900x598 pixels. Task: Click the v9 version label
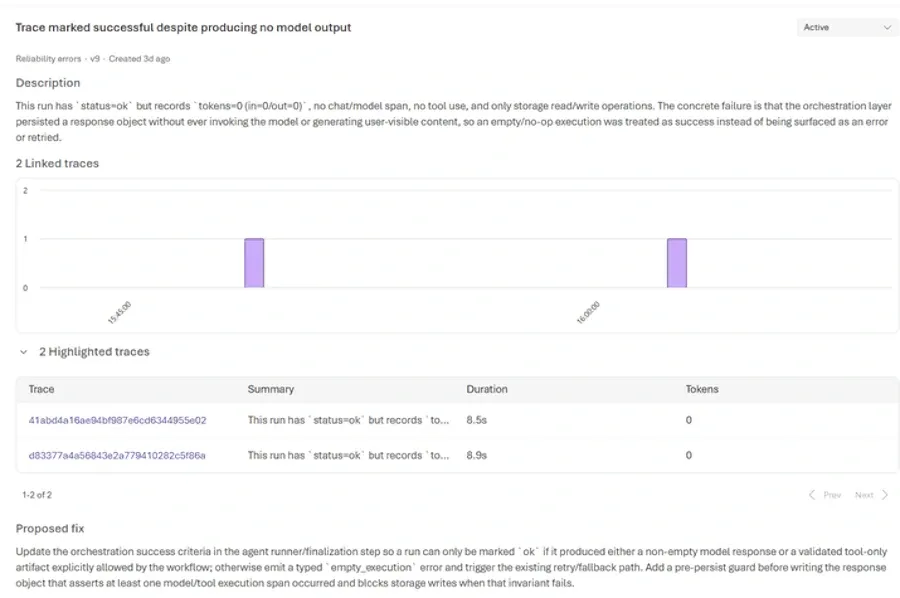point(95,59)
